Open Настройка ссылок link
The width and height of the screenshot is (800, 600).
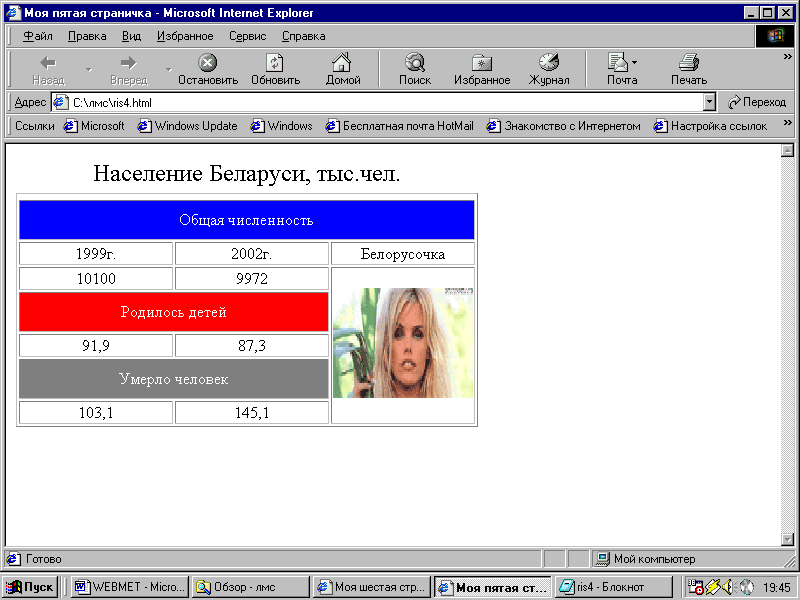coord(710,126)
